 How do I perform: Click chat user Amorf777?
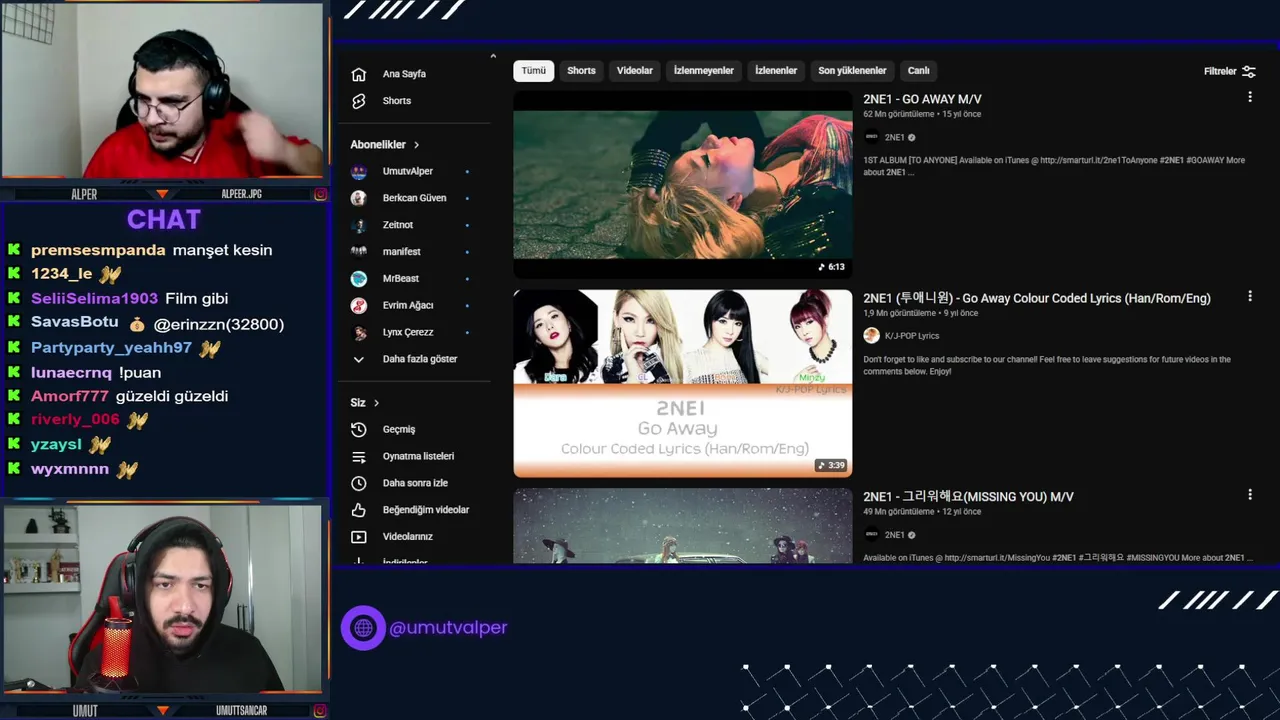tap(70, 396)
